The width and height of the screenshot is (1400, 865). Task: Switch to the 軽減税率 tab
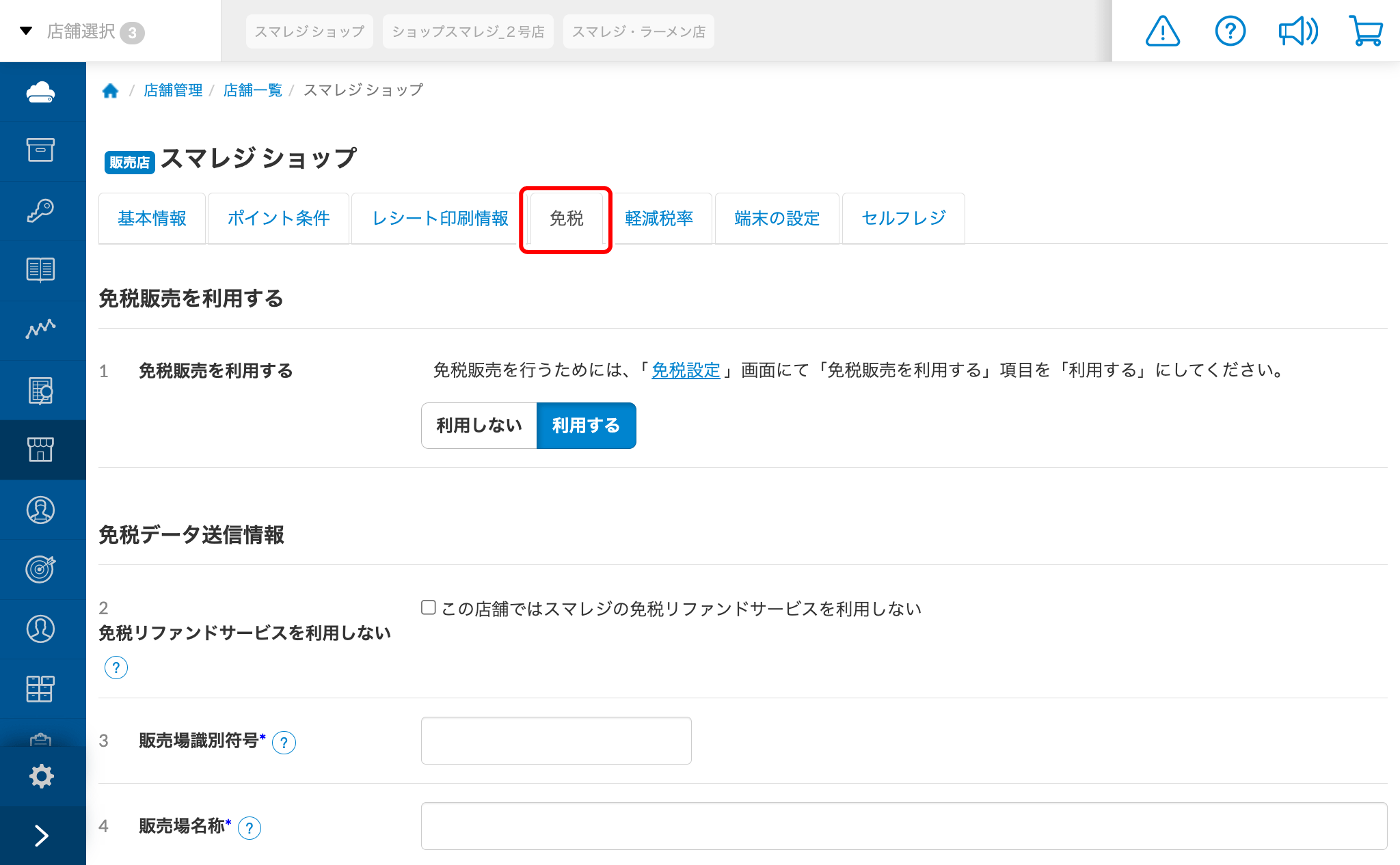(659, 219)
